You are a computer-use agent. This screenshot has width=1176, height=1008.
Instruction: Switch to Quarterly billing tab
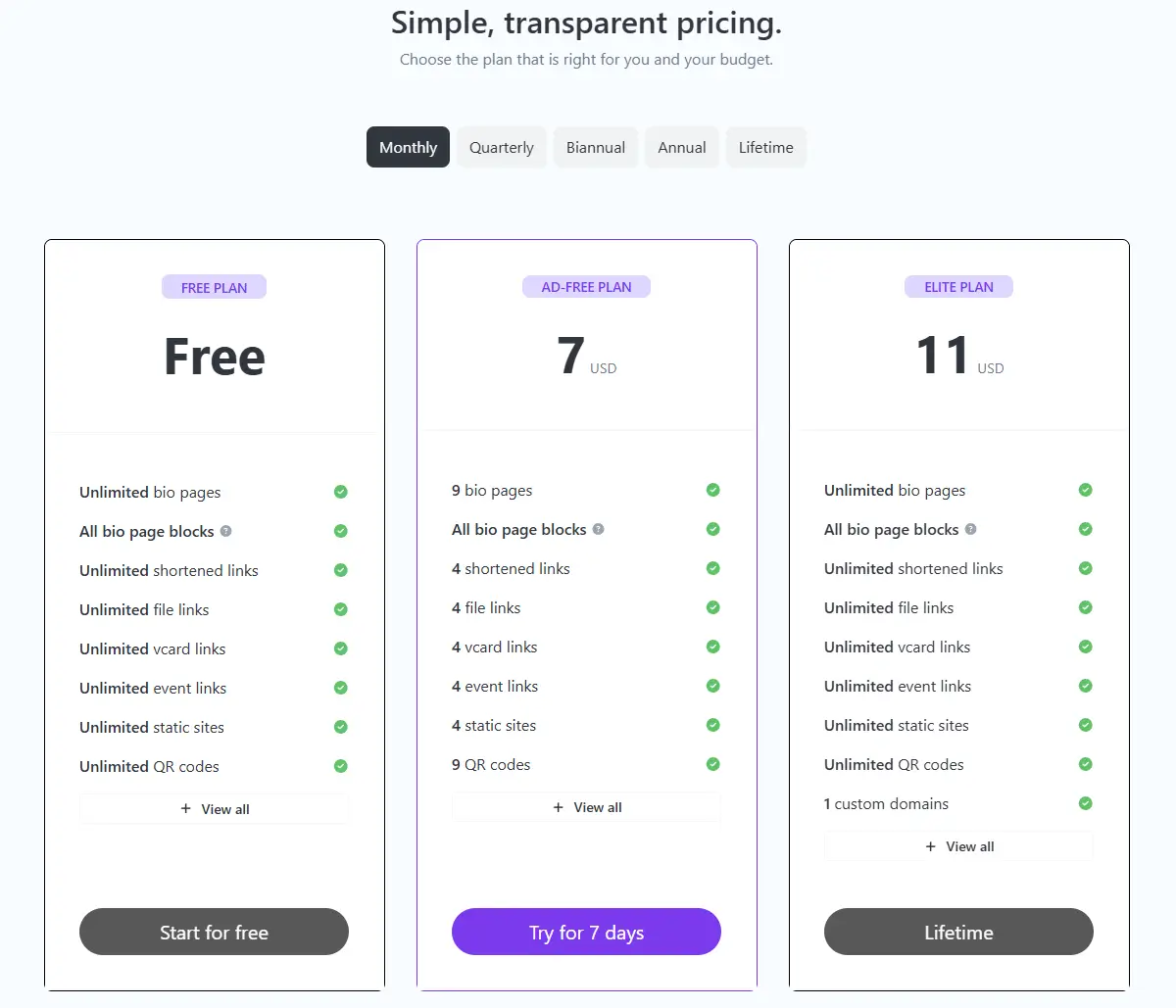click(502, 148)
